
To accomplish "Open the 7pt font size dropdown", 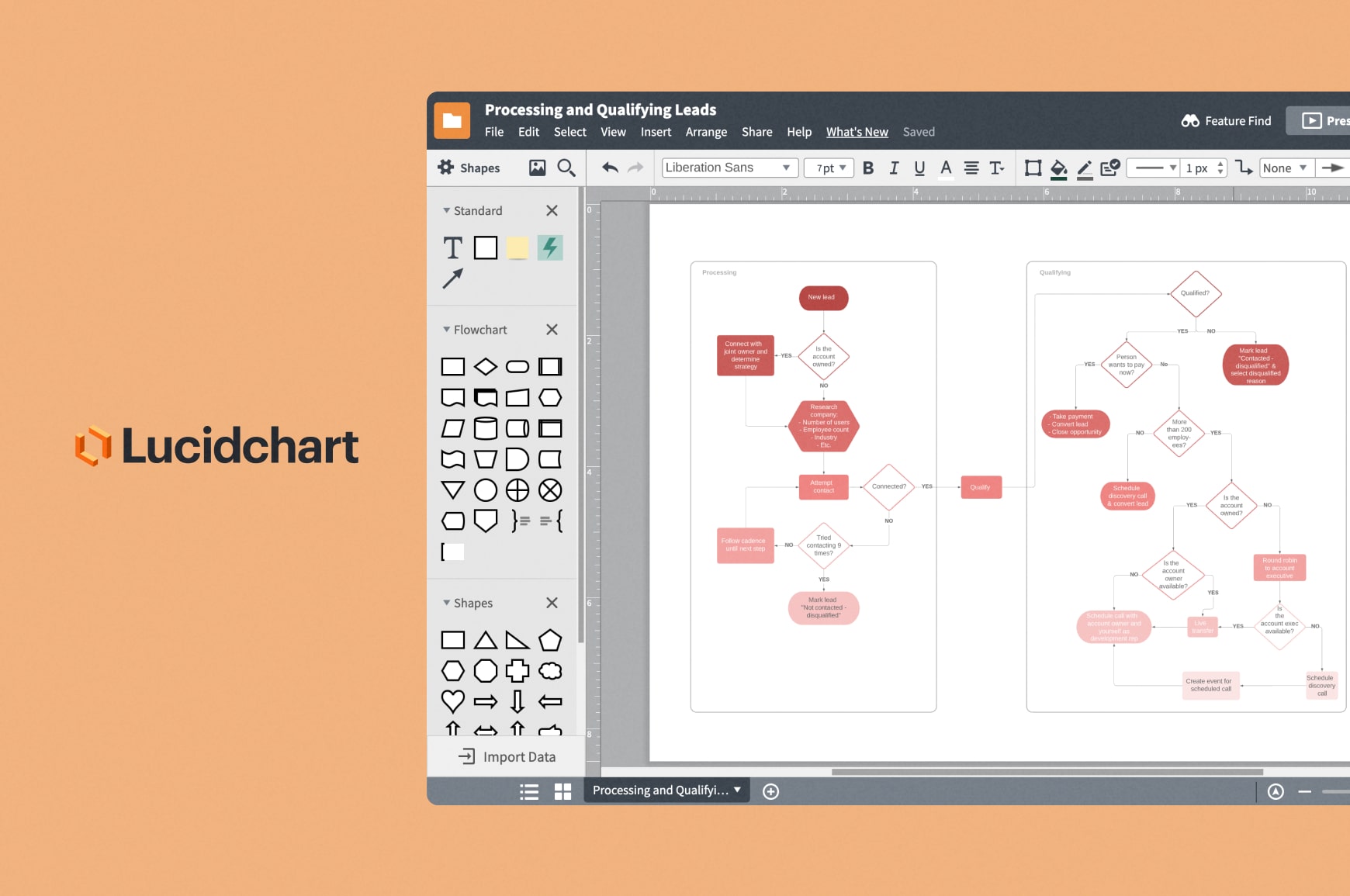I will coord(829,168).
